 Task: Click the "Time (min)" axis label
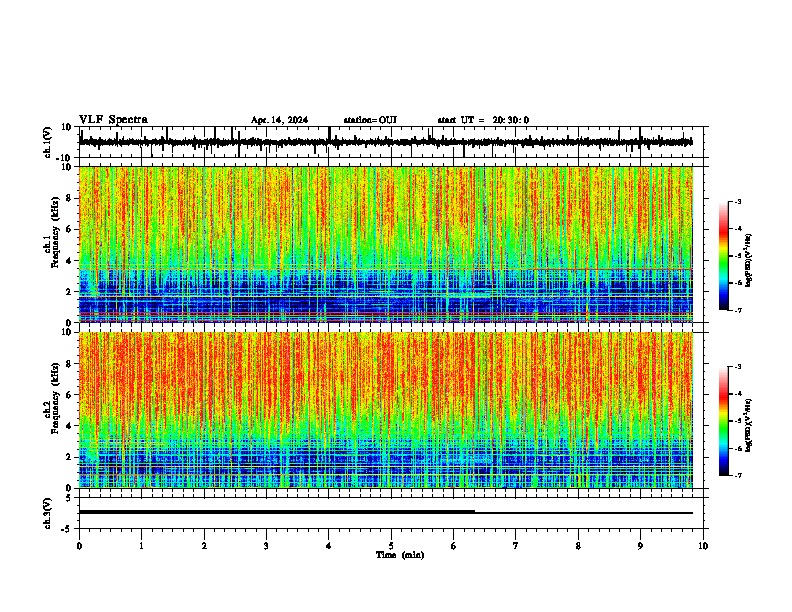pyautogui.click(x=400, y=555)
